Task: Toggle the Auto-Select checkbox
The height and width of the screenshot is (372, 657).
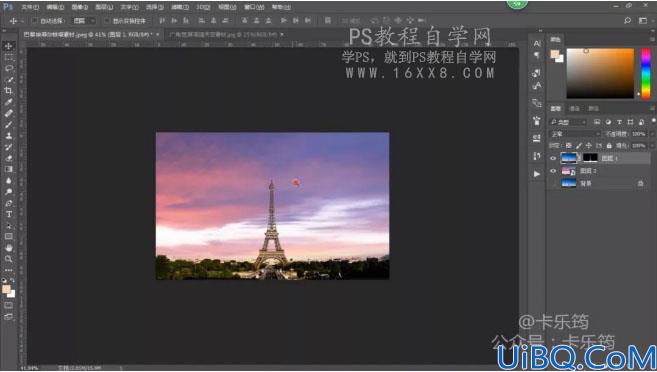Action: [x=35, y=21]
